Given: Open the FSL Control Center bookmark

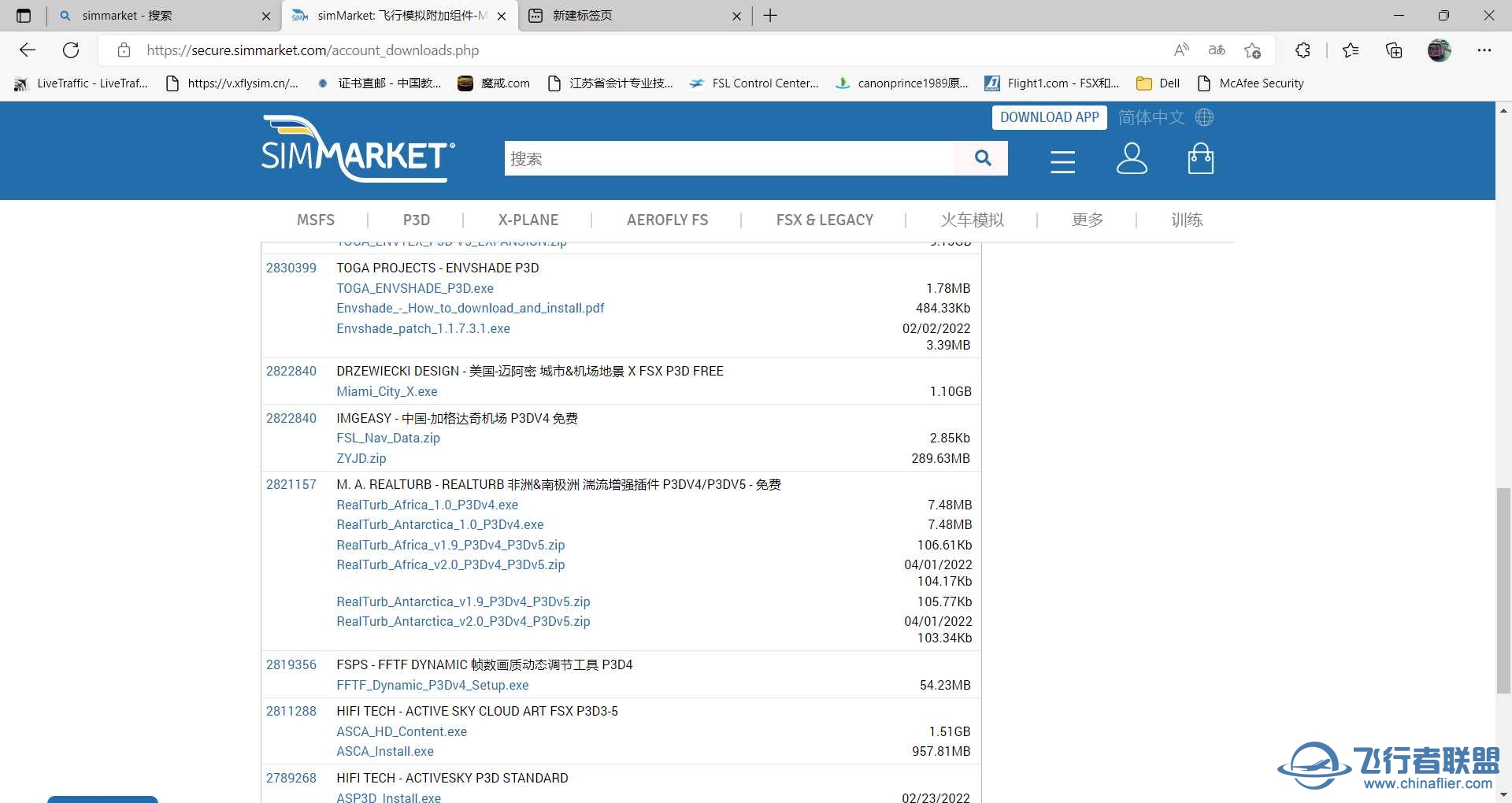Looking at the screenshot, I should point(754,83).
